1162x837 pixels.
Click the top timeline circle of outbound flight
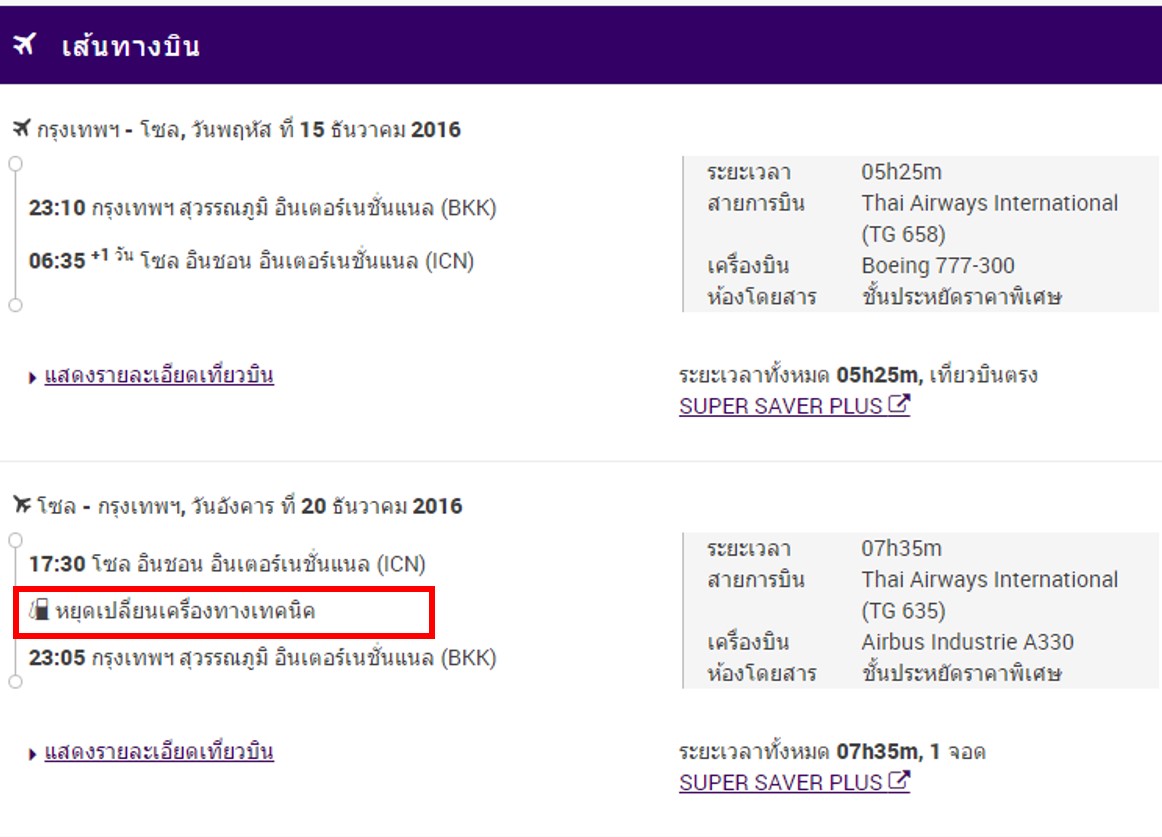click(15, 164)
